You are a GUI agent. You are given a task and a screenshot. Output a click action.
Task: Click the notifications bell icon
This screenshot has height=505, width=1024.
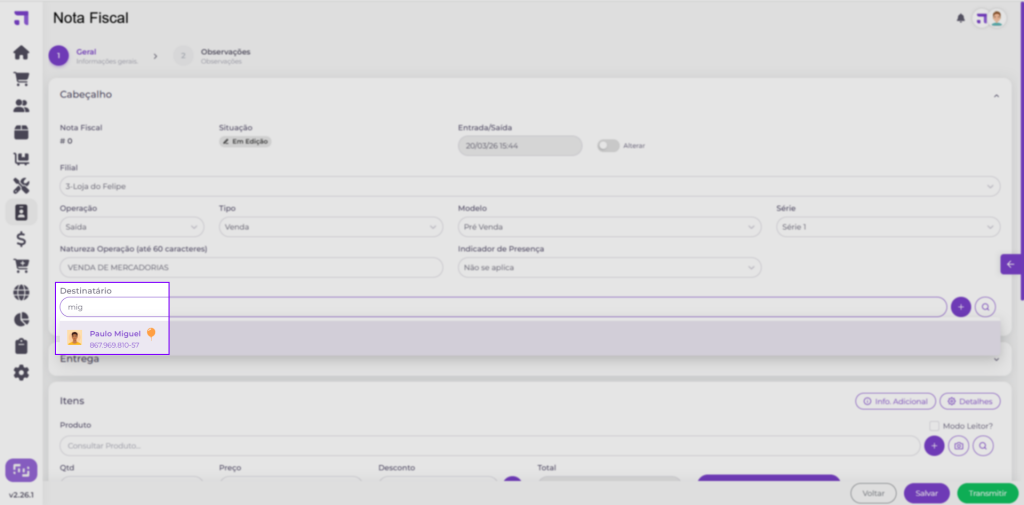(x=961, y=18)
